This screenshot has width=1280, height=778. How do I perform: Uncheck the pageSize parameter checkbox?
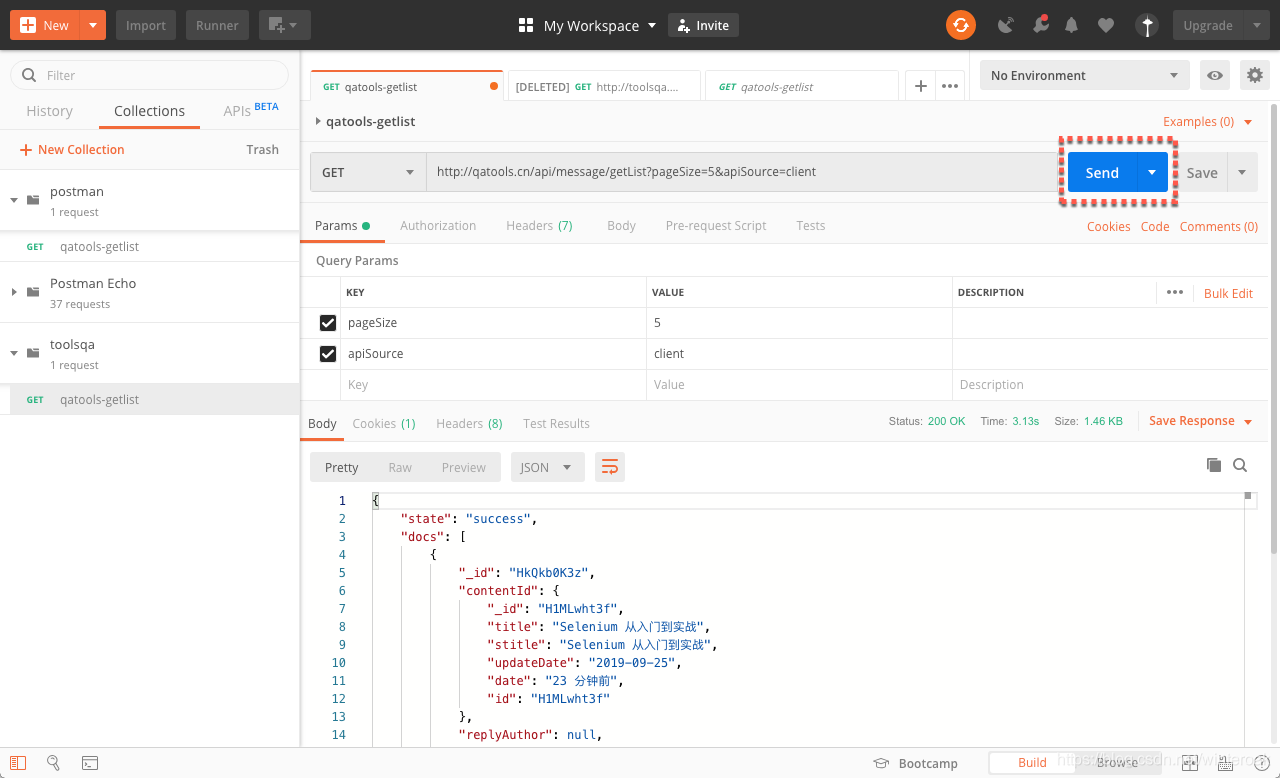point(327,323)
